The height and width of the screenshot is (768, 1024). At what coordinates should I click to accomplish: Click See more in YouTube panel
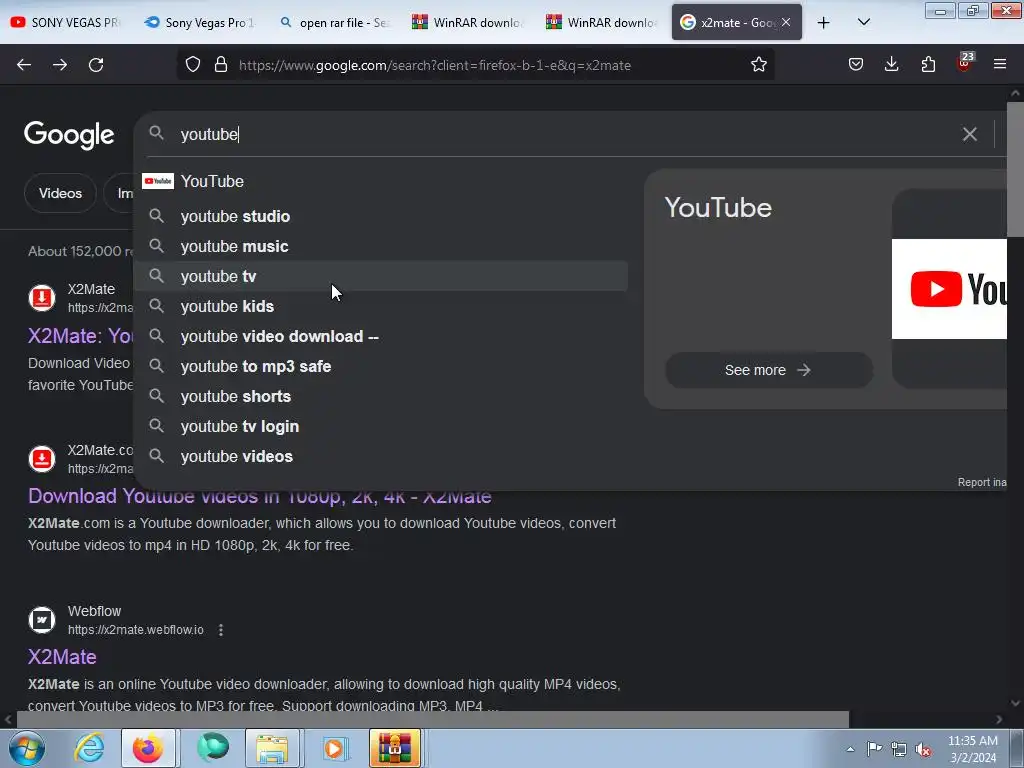tap(768, 370)
